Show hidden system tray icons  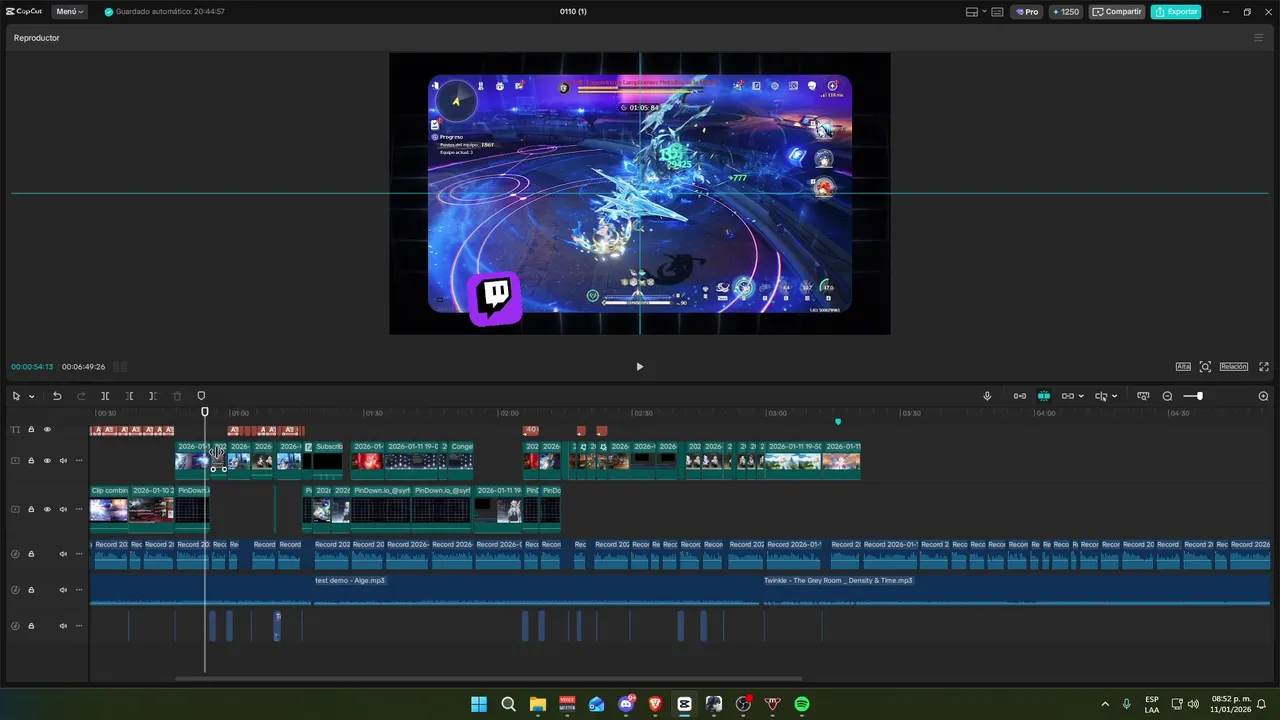coord(1105,704)
